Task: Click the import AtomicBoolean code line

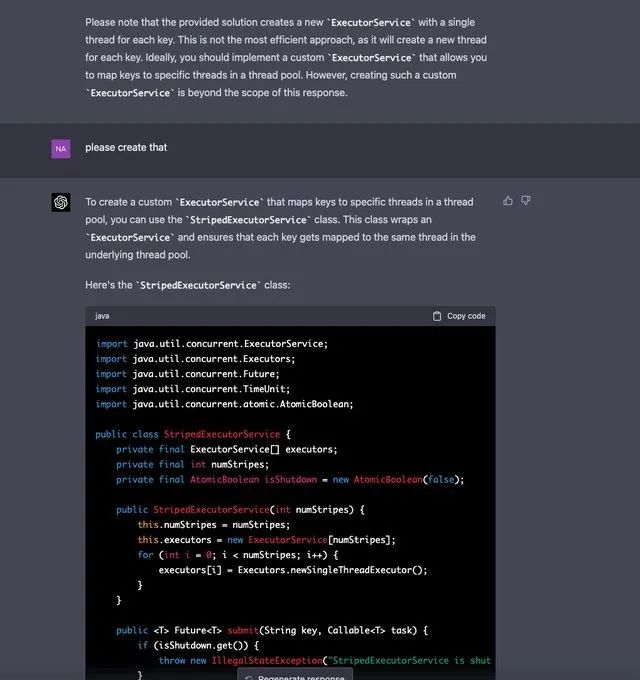Action: pyautogui.click(x=225, y=404)
